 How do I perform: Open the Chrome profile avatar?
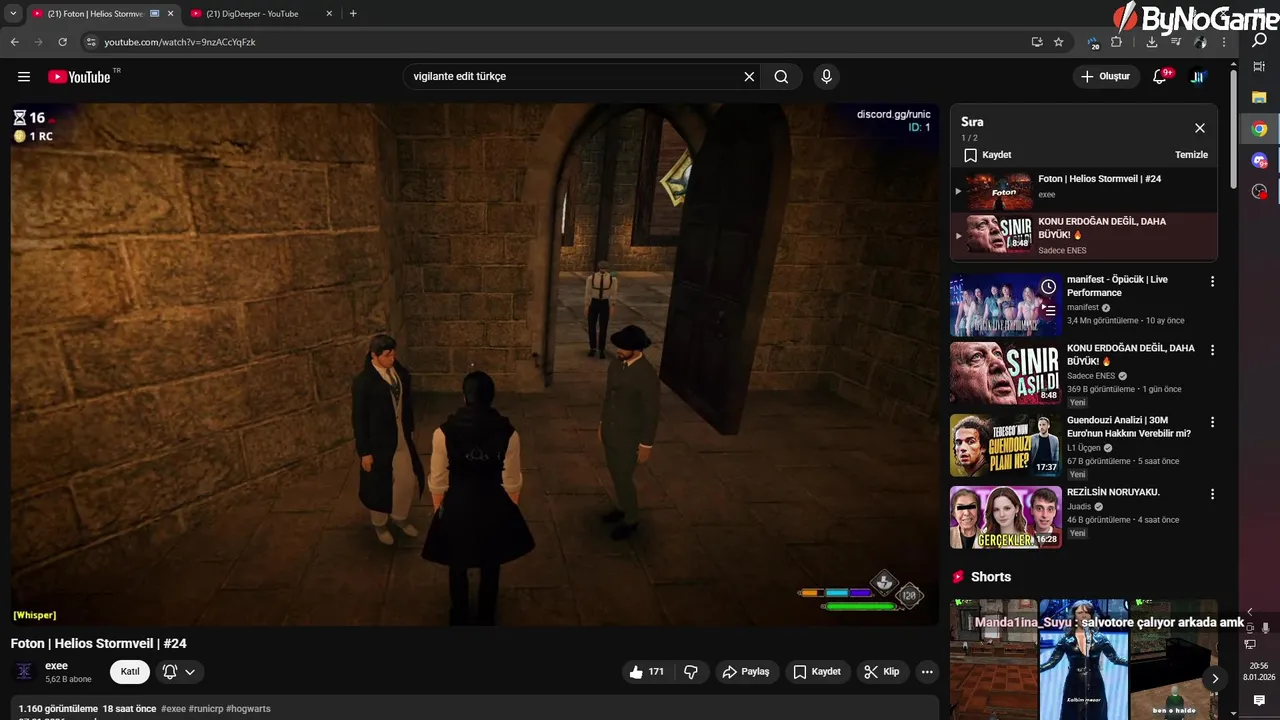(1200, 42)
